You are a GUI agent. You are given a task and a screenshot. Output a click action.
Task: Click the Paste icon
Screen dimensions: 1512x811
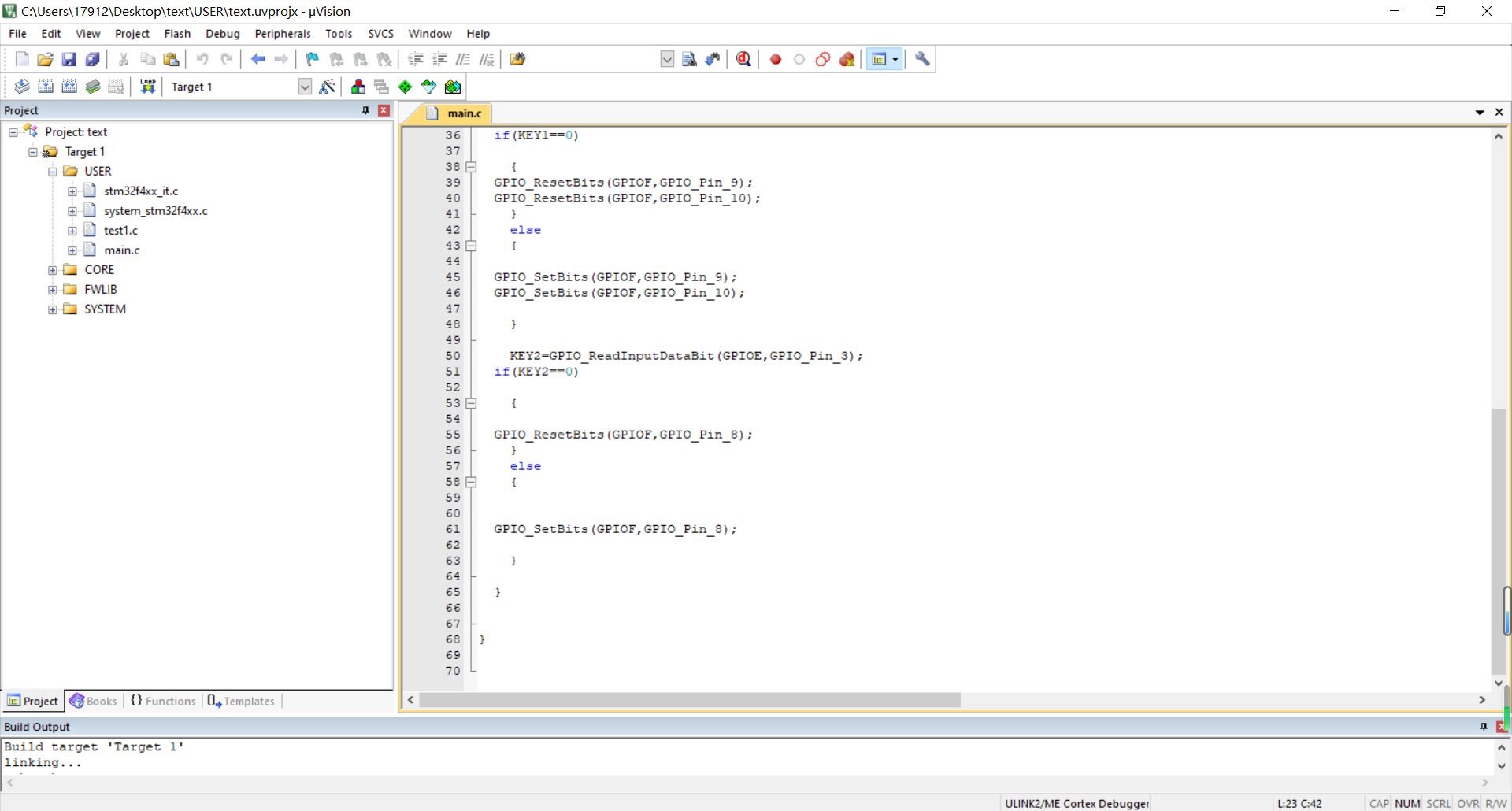tap(171, 59)
